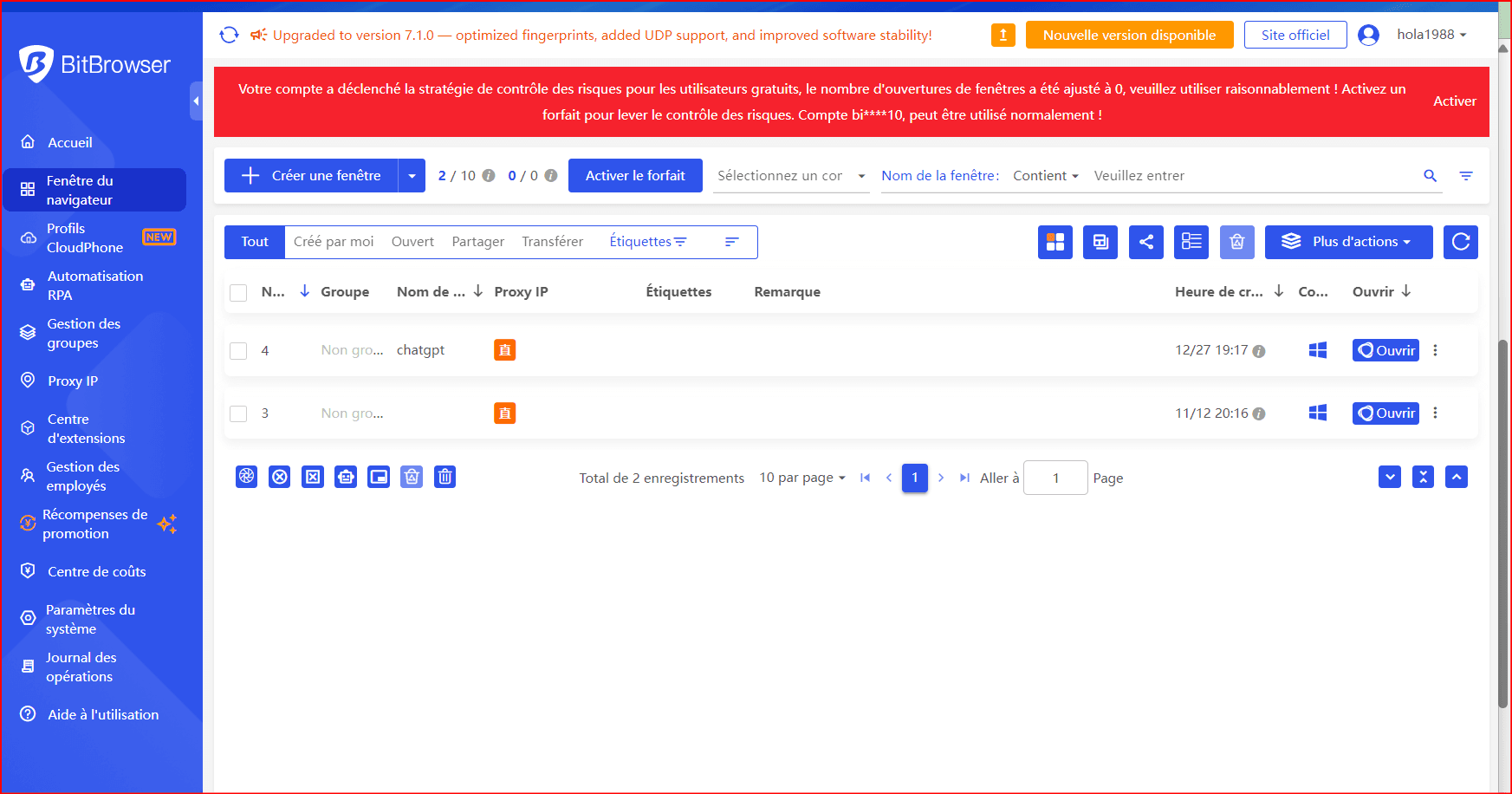Image resolution: width=1512 pixels, height=794 pixels.
Task: Click the orange upload update icon
Action: click(1003, 35)
